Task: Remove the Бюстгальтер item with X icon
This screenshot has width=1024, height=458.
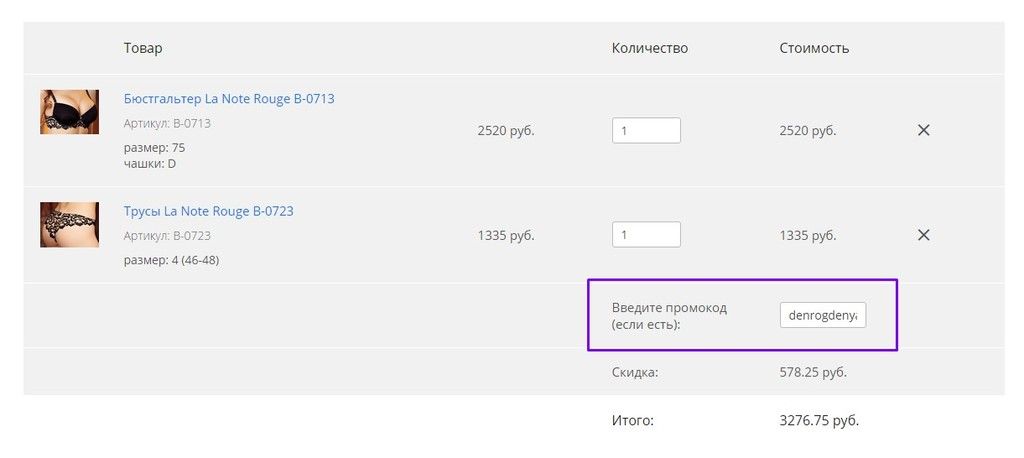Action: 923,131
